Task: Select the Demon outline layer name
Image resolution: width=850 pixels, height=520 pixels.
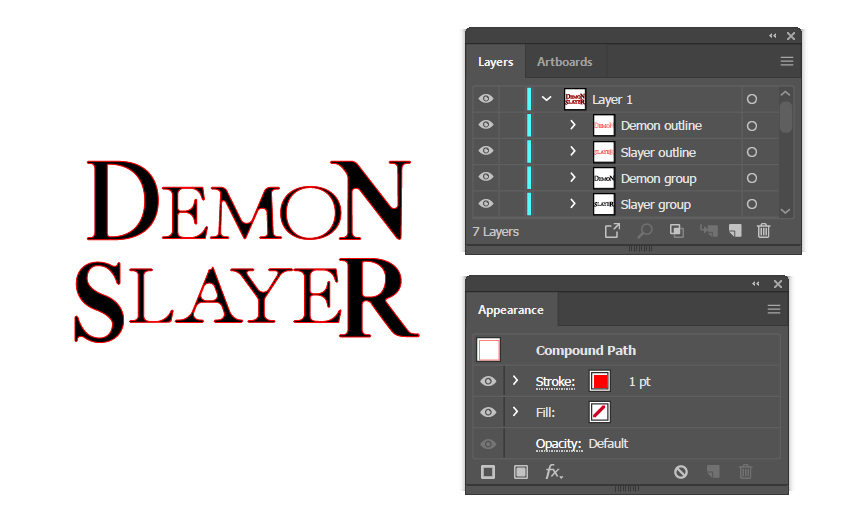Action: pyautogui.click(x=661, y=126)
